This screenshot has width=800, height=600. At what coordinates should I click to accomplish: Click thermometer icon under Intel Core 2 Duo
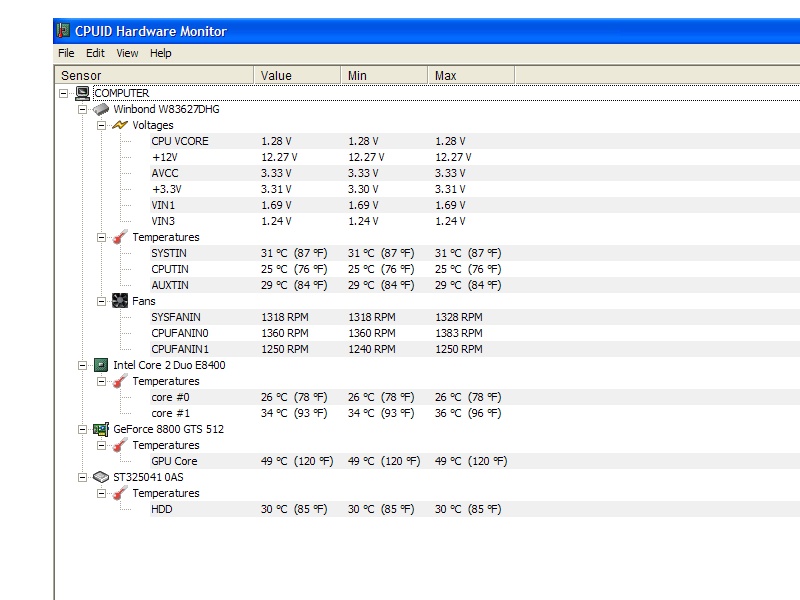pyautogui.click(x=120, y=381)
